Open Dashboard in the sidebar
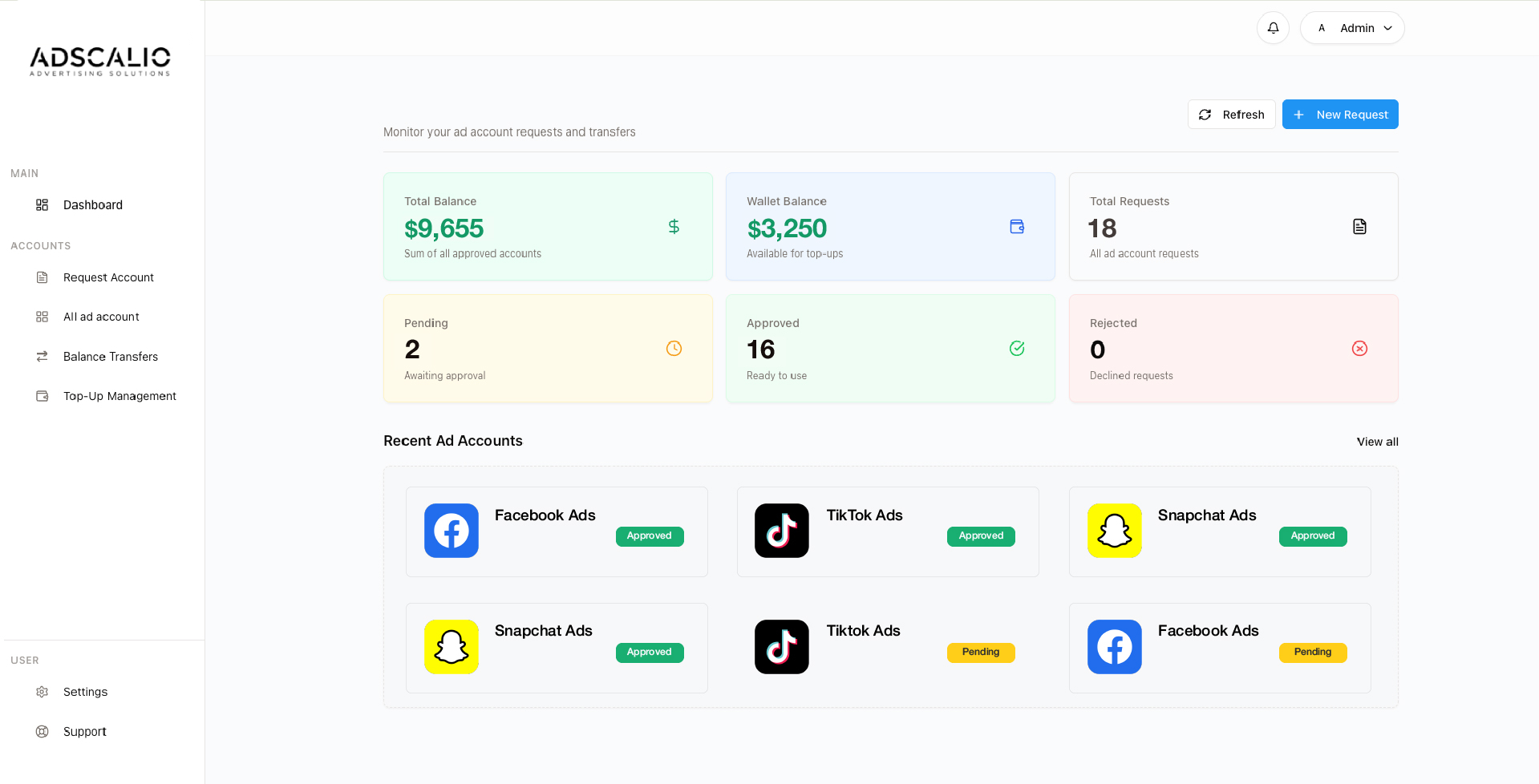1539x784 pixels. pyautogui.click(x=92, y=205)
